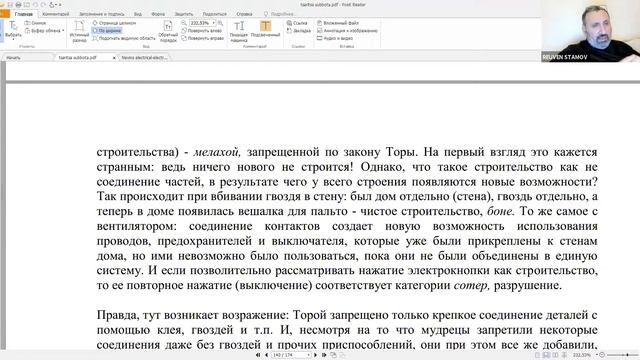Go to last page in the status bar
The width and height of the screenshot is (640, 360).
[x=324, y=355]
